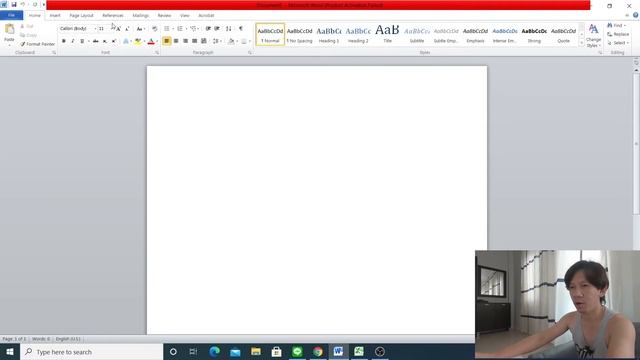This screenshot has width=640, height=360.
Task: Click the Sort icon
Action: pyautogui.click(x=229, y=29)
